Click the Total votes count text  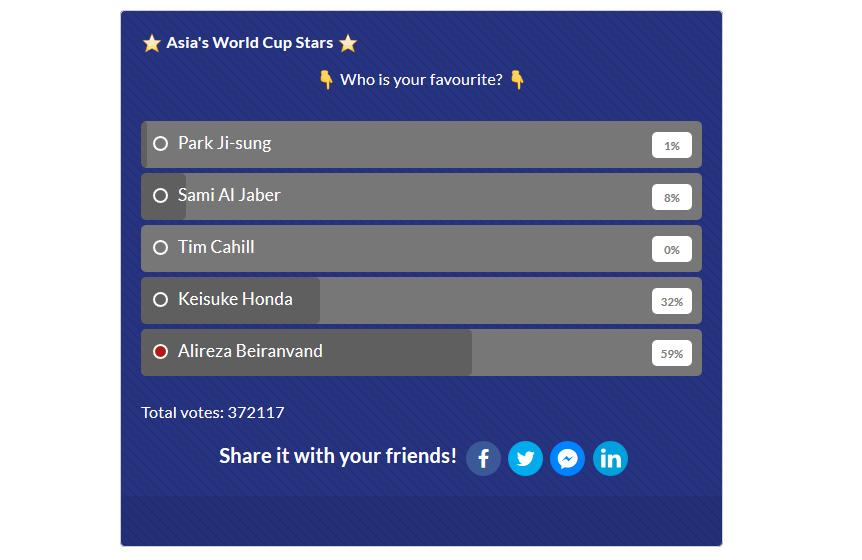pos(213,412)
